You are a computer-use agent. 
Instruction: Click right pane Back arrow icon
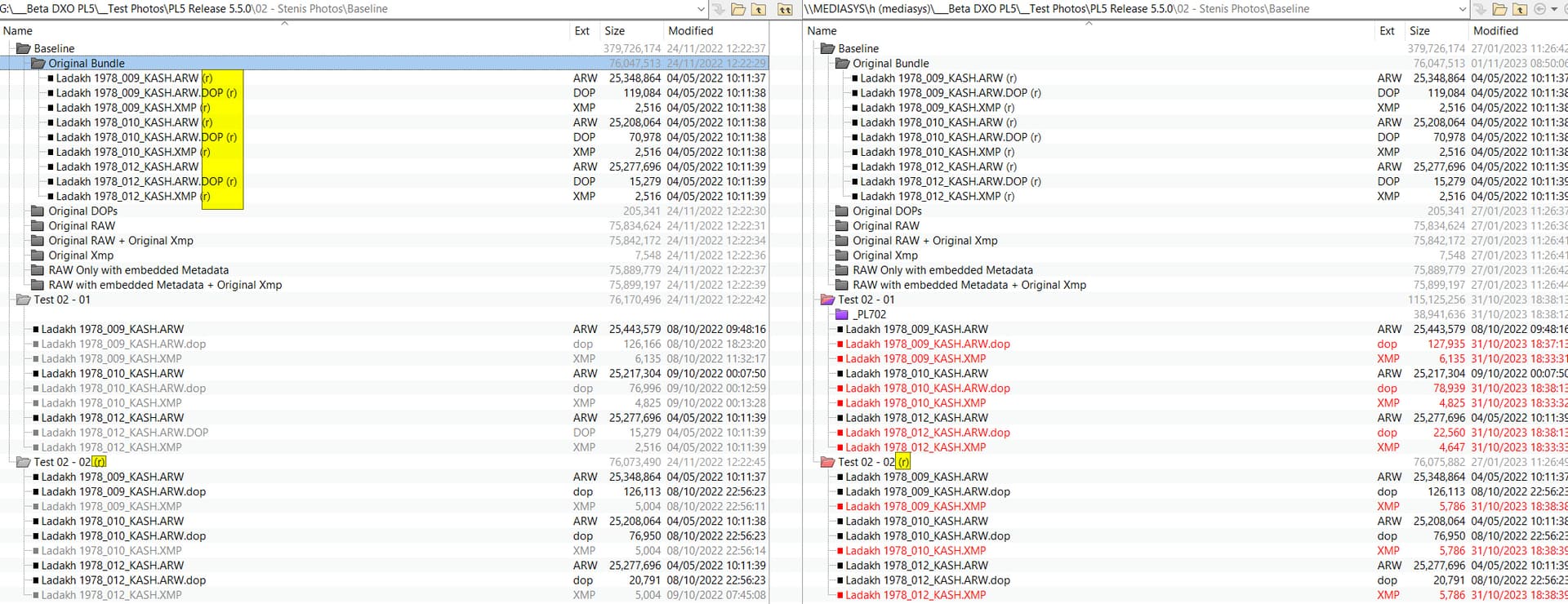(1540, 9)
